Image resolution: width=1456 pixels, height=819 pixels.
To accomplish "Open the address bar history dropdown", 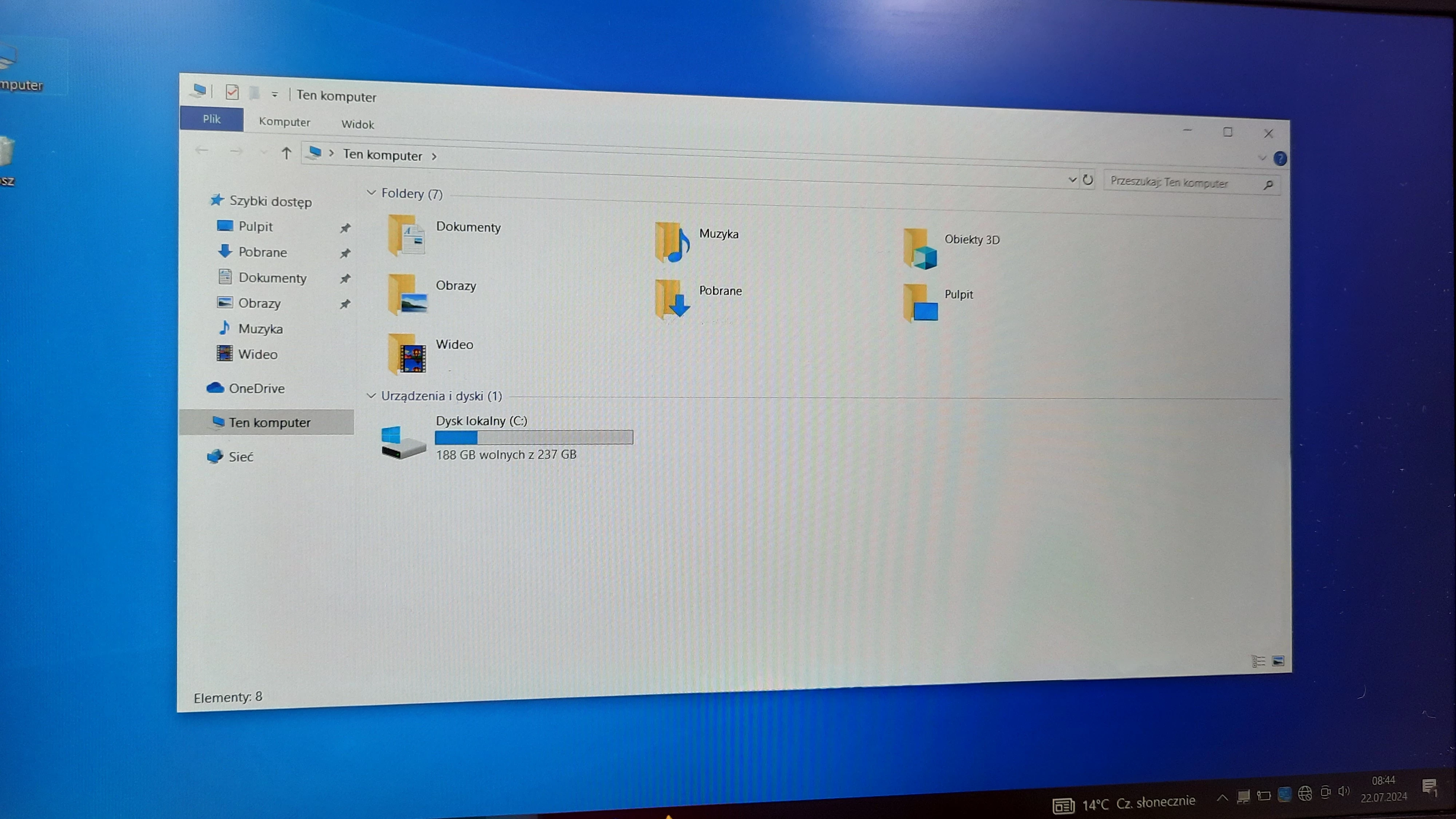I will pos(1072,180).
